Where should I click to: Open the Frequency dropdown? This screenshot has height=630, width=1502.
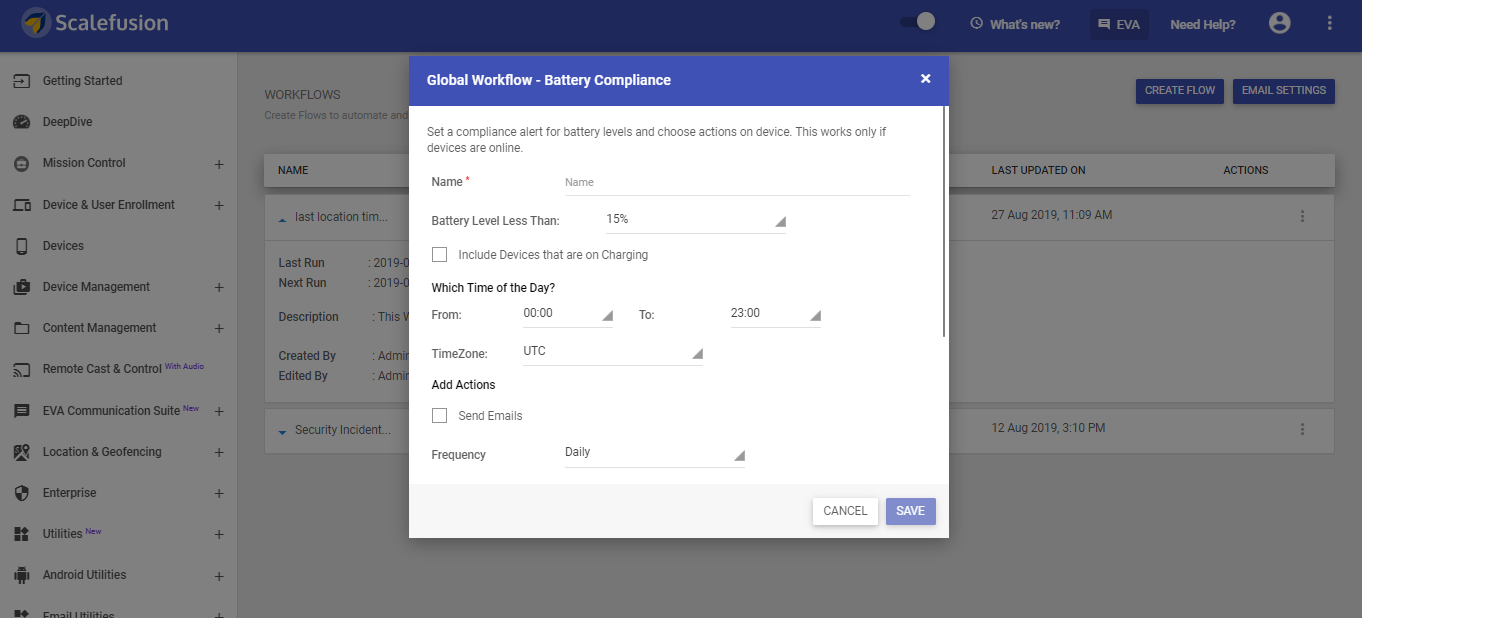point(655,454)
